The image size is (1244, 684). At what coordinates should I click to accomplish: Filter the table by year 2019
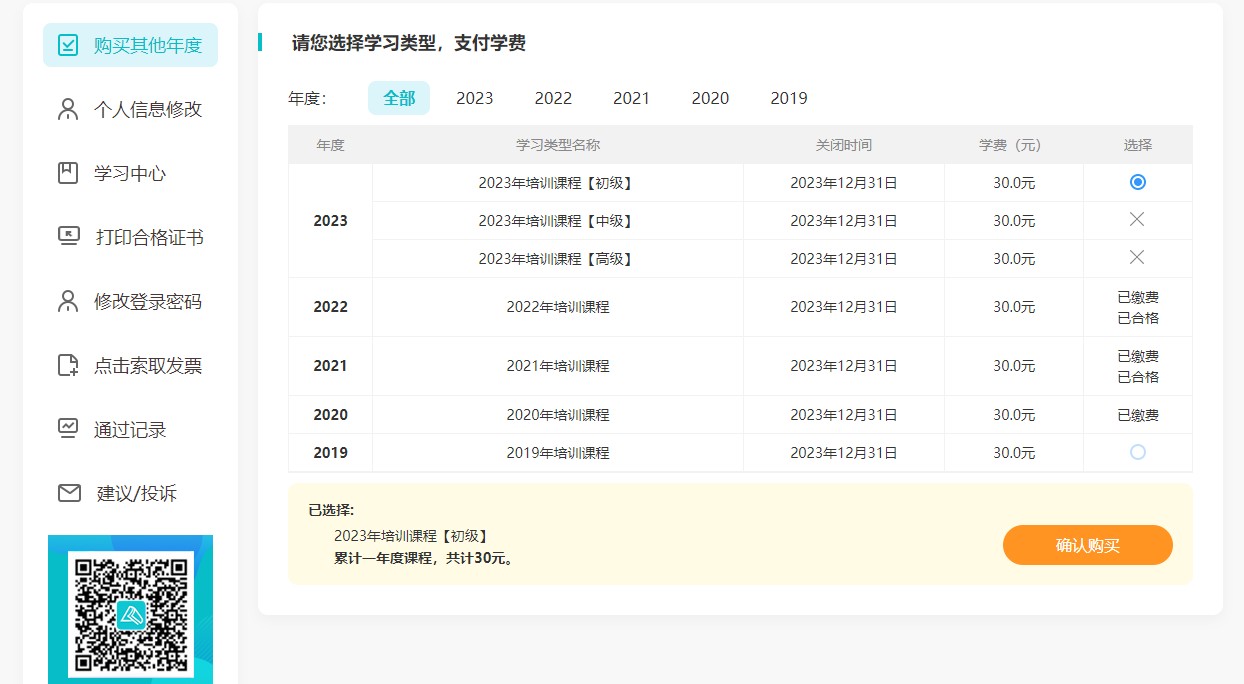pos(788,97)
